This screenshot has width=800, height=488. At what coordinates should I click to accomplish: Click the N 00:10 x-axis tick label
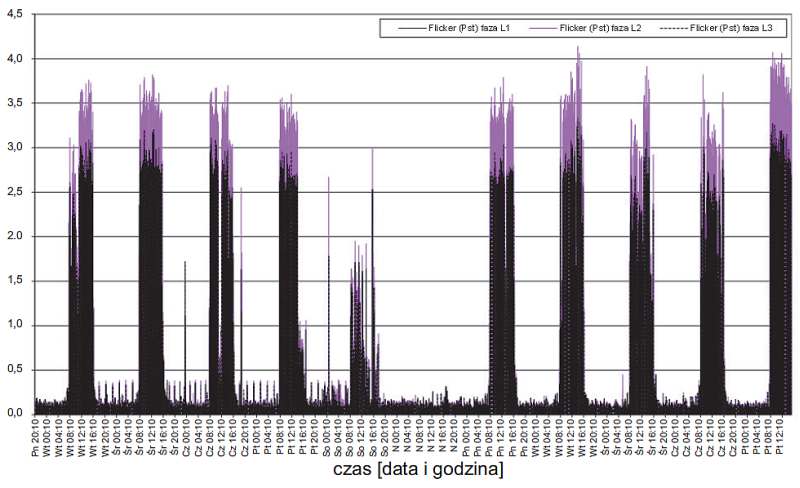pyautogui.click(x=396, y=436)
